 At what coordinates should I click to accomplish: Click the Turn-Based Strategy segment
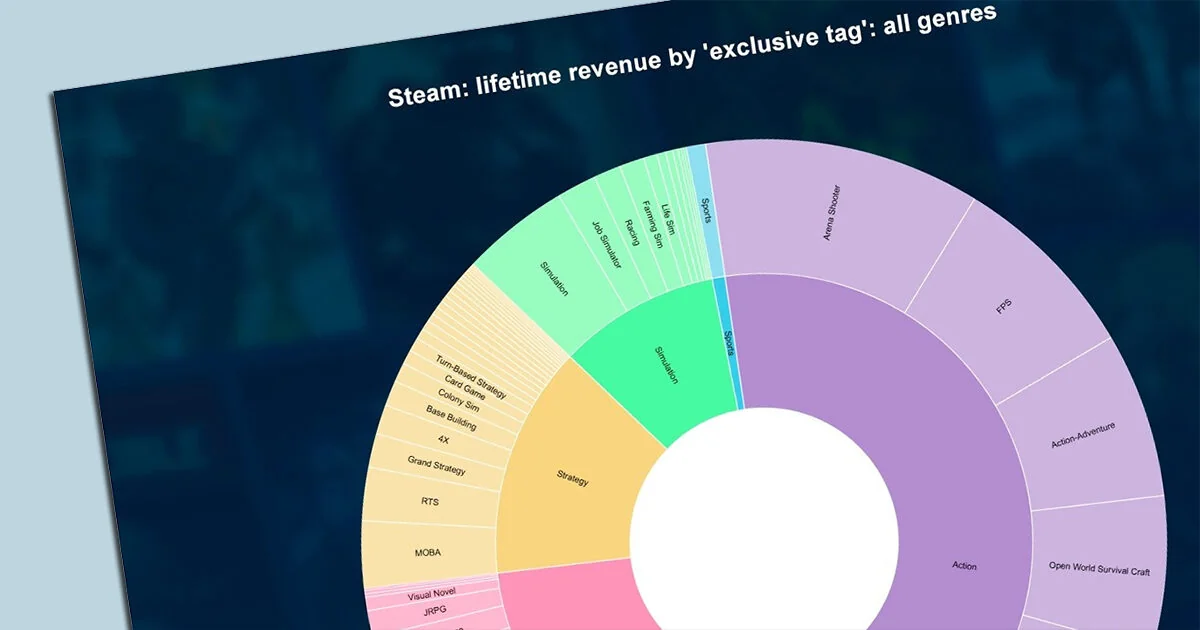(x=471, y=375)
